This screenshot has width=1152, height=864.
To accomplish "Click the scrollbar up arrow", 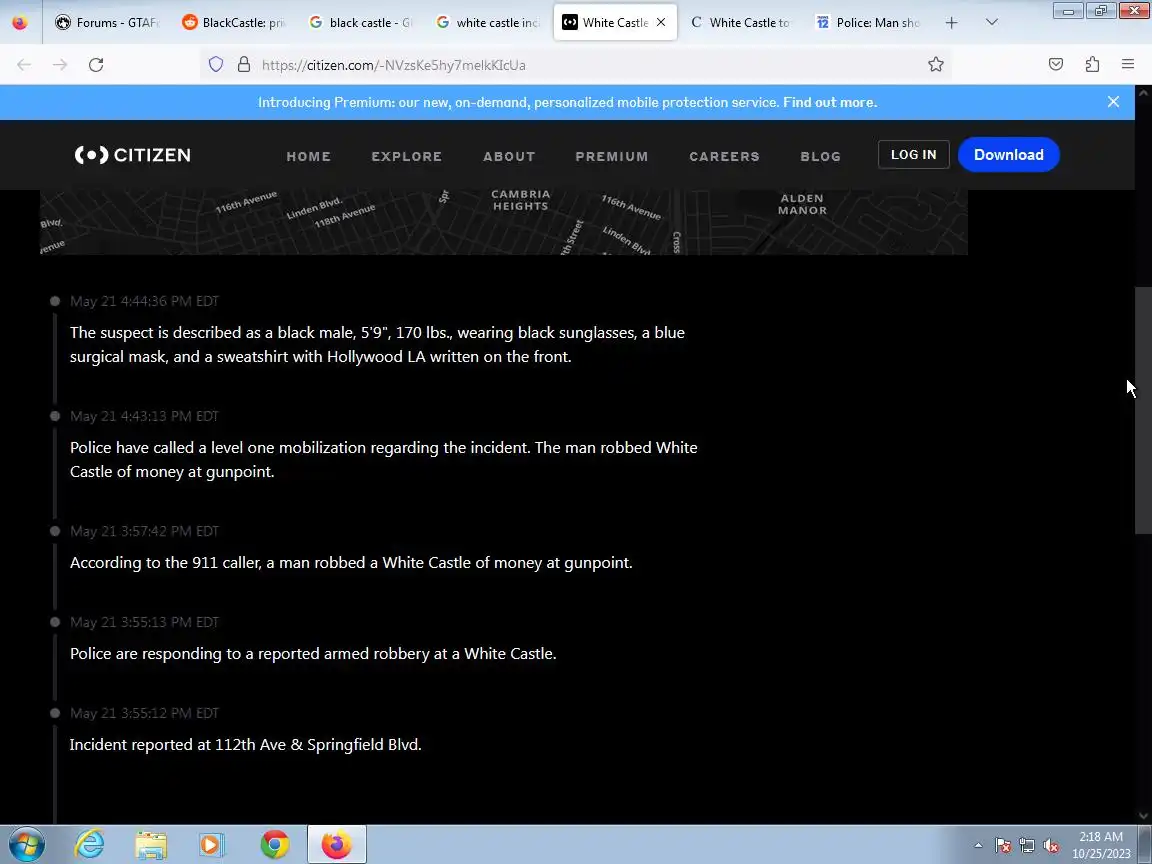I will coord(1143,93).
